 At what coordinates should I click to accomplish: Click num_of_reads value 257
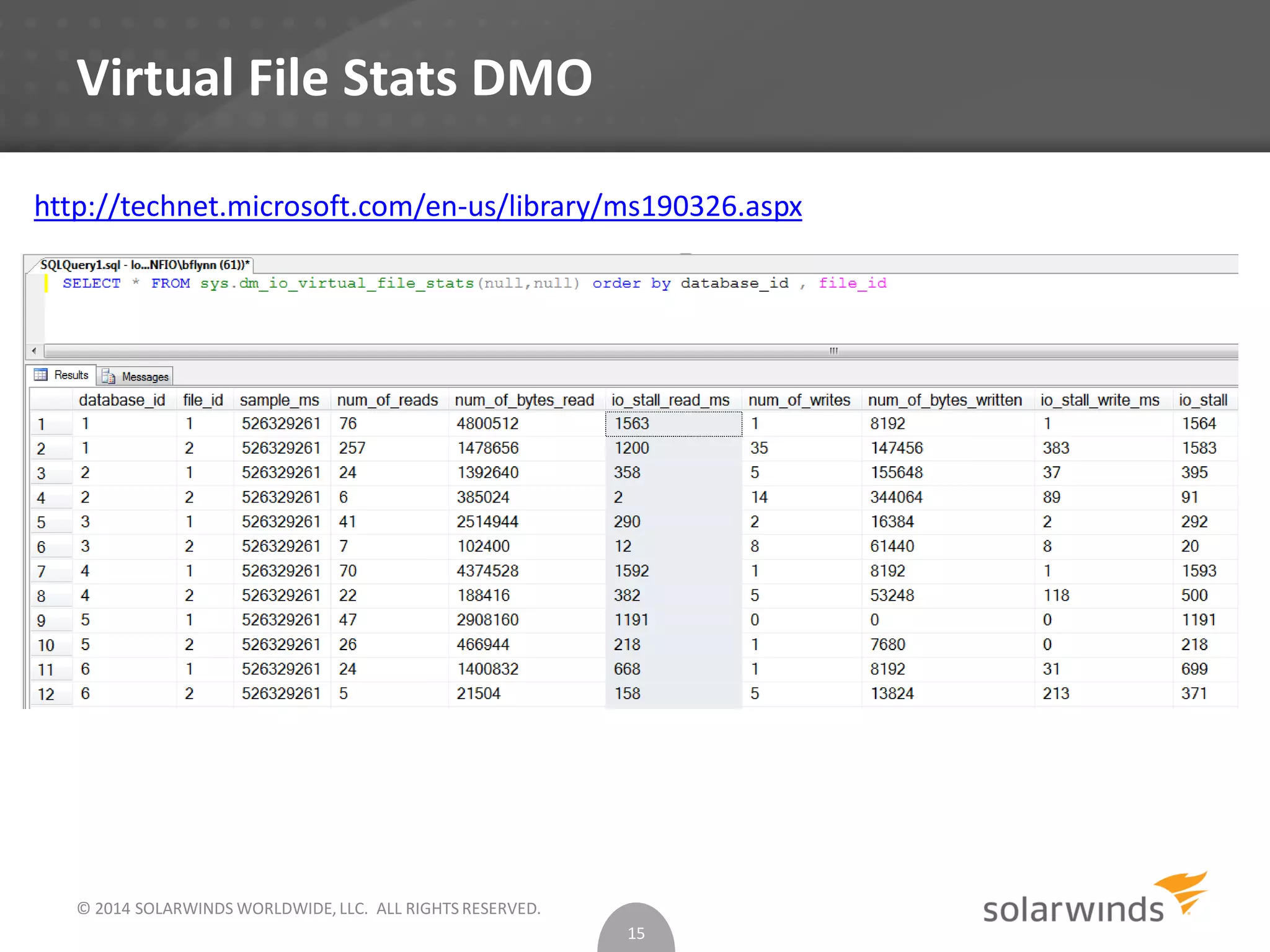point(352,448)
